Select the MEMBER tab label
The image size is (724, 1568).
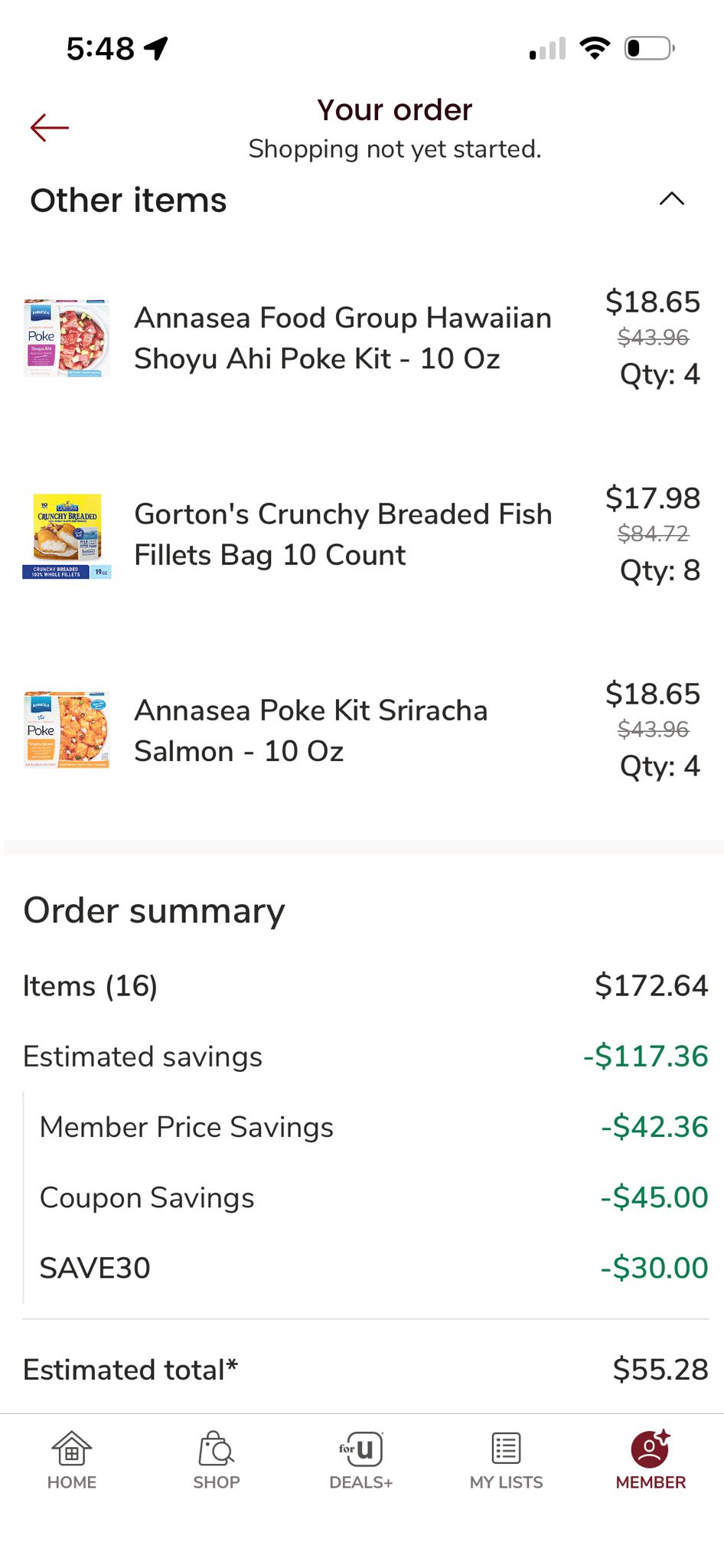pos(651,1482)
